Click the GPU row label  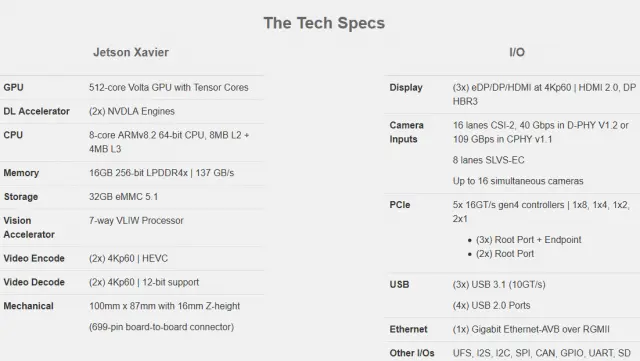13,87
